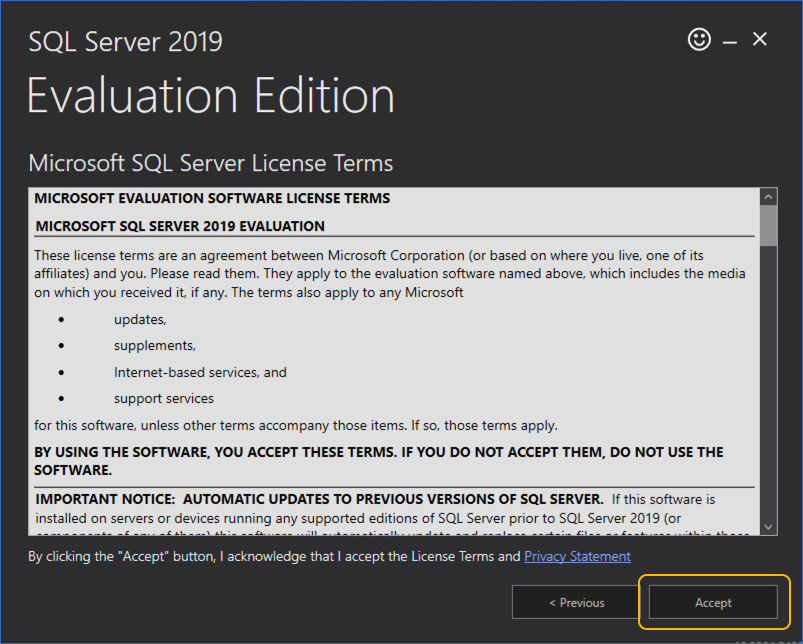Click the paragraph beginning 'These license terms are'
This screenshot has height=644, width=803.
(390, 274)
